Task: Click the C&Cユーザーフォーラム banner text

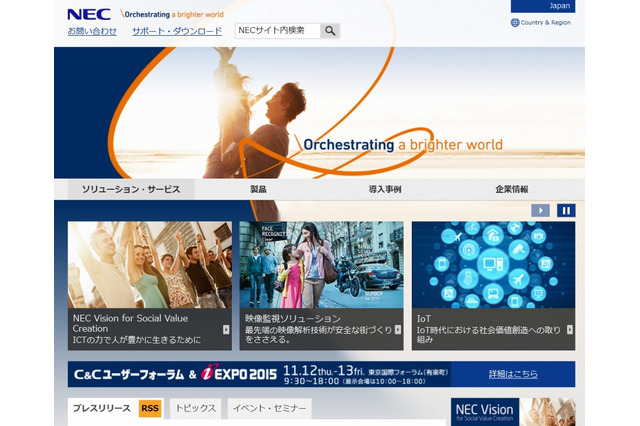Action: pos(129,374)
